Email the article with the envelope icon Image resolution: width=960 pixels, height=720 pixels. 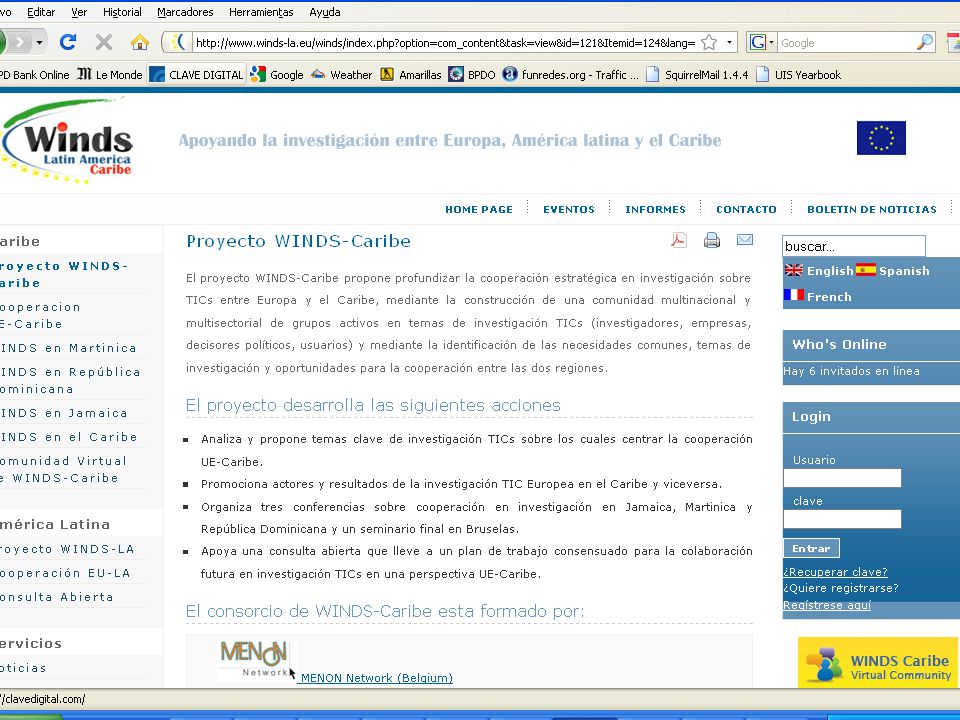click(744, 239)
